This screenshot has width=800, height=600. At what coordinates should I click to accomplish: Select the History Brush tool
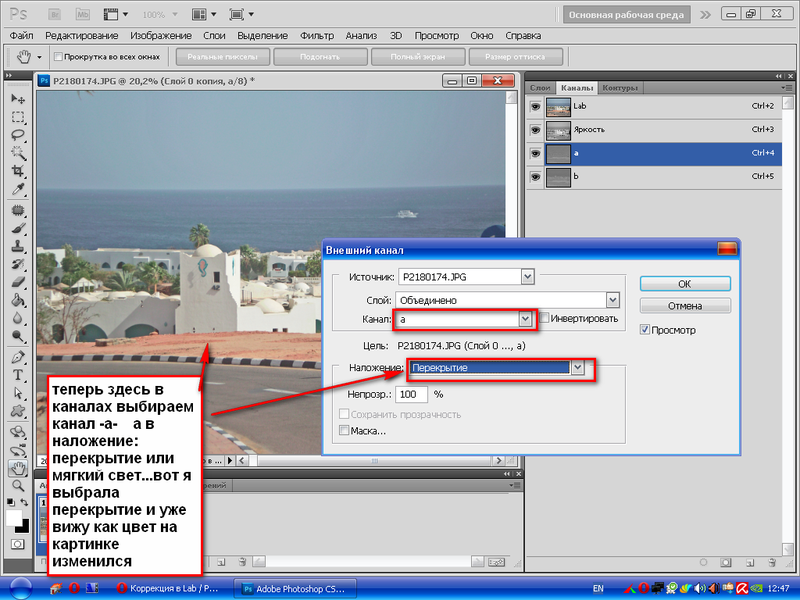coord(18,264)
